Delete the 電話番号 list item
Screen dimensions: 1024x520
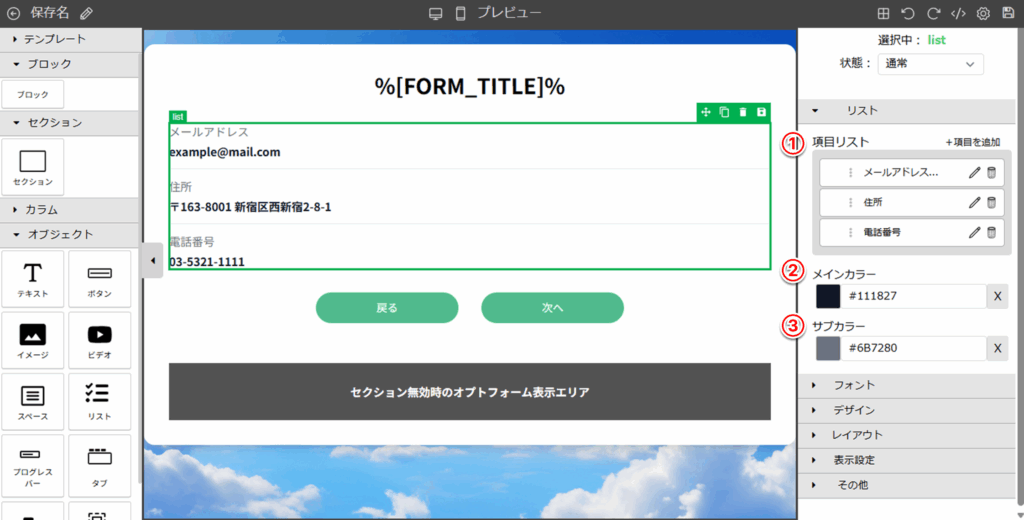pos(991,233)
